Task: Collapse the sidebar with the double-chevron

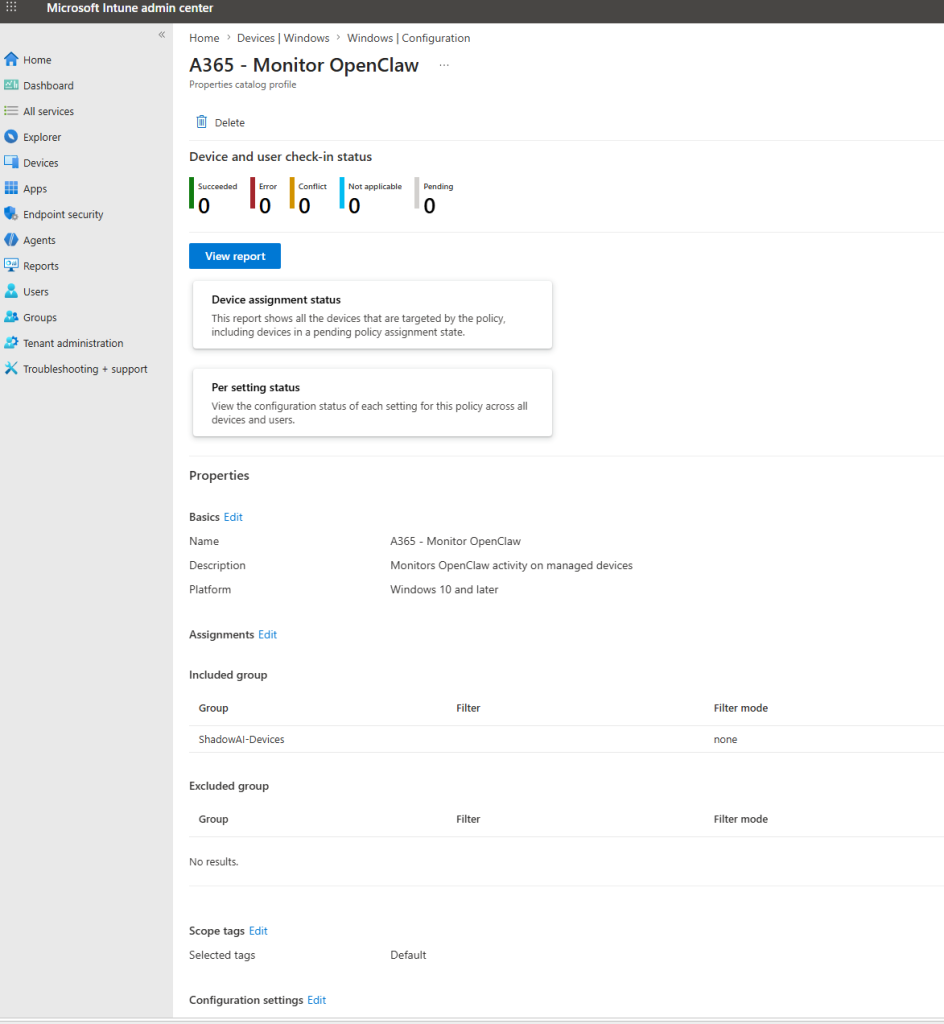Action: 161,35
